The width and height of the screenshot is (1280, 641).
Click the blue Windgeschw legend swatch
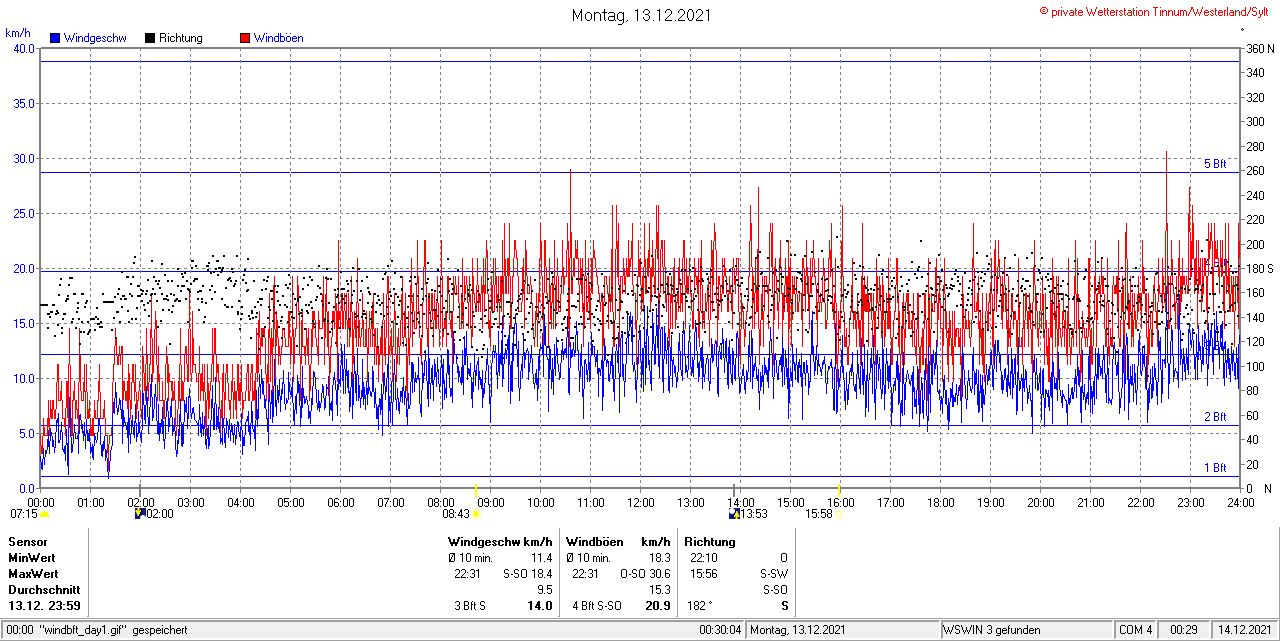pyautogui.click(x=55, y=38)
